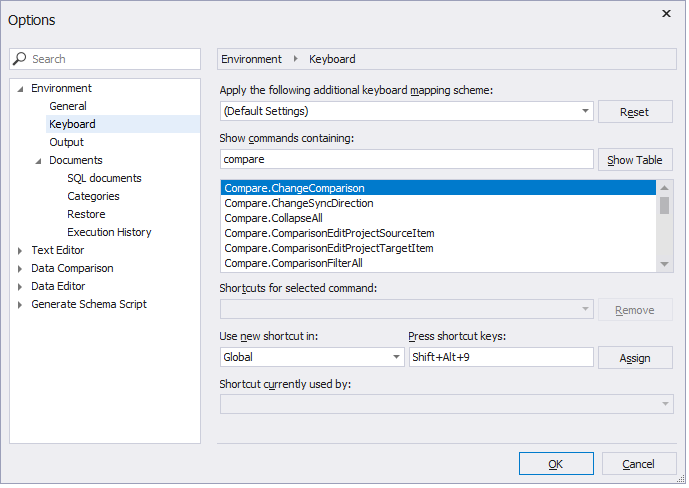Close the Options dialog

click(667, 14)
